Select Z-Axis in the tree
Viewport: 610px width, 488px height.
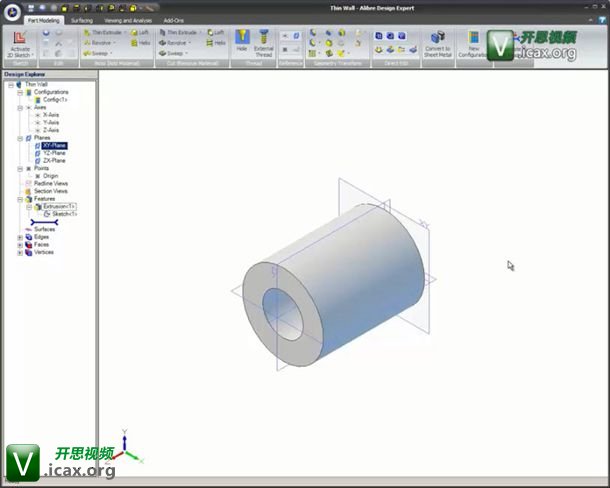pyautogui.click(x=51, y=130)
